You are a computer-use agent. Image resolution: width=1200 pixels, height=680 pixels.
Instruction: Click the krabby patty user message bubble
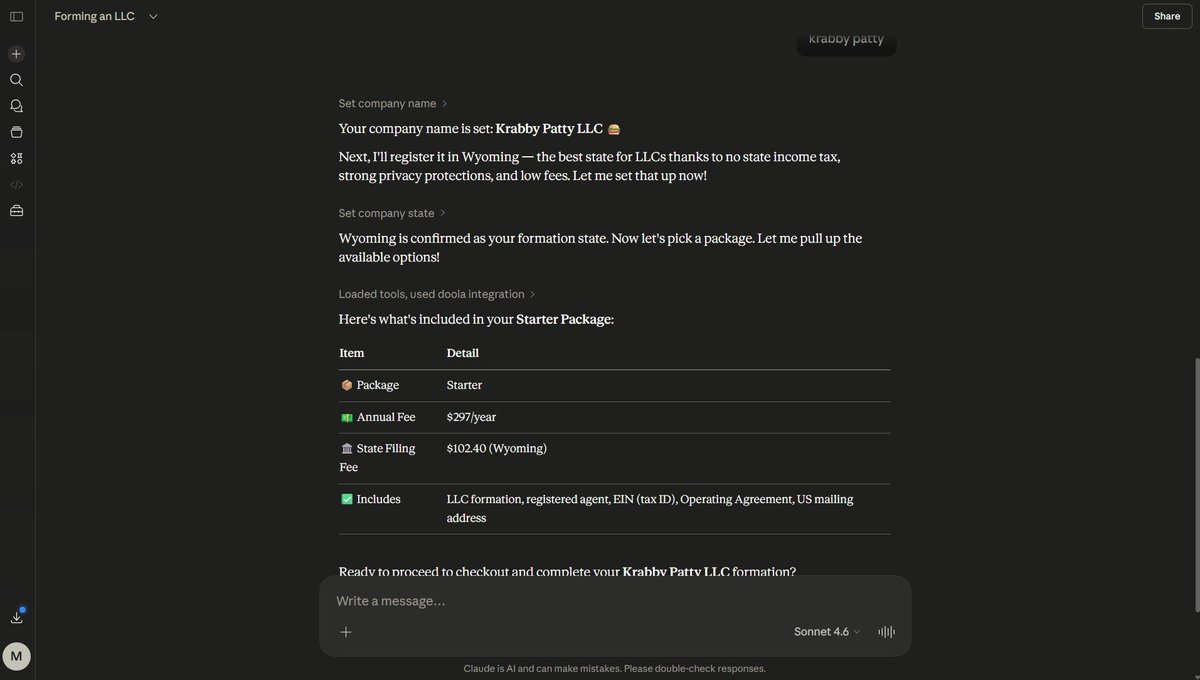(846, 40)
